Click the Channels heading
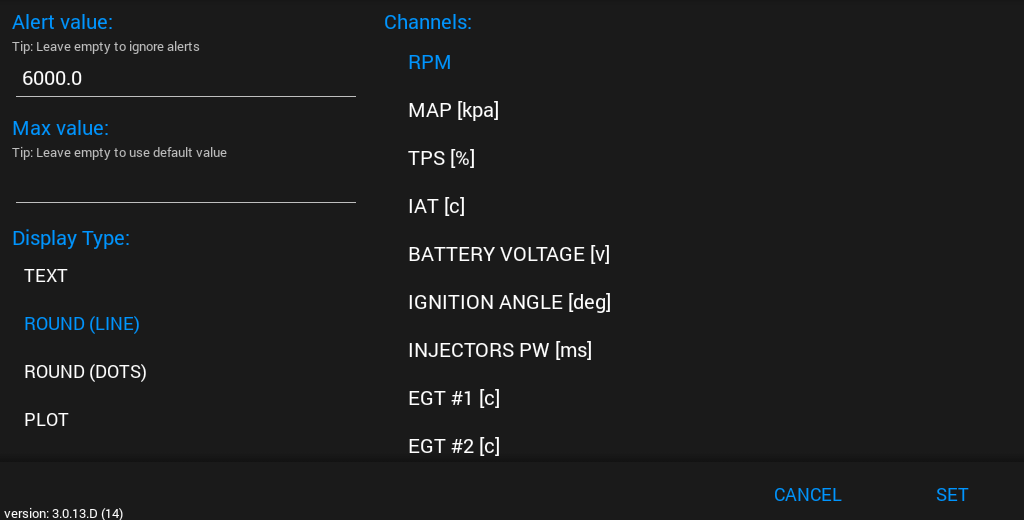This screenshot has width=1024, height=520. [428, 22]
